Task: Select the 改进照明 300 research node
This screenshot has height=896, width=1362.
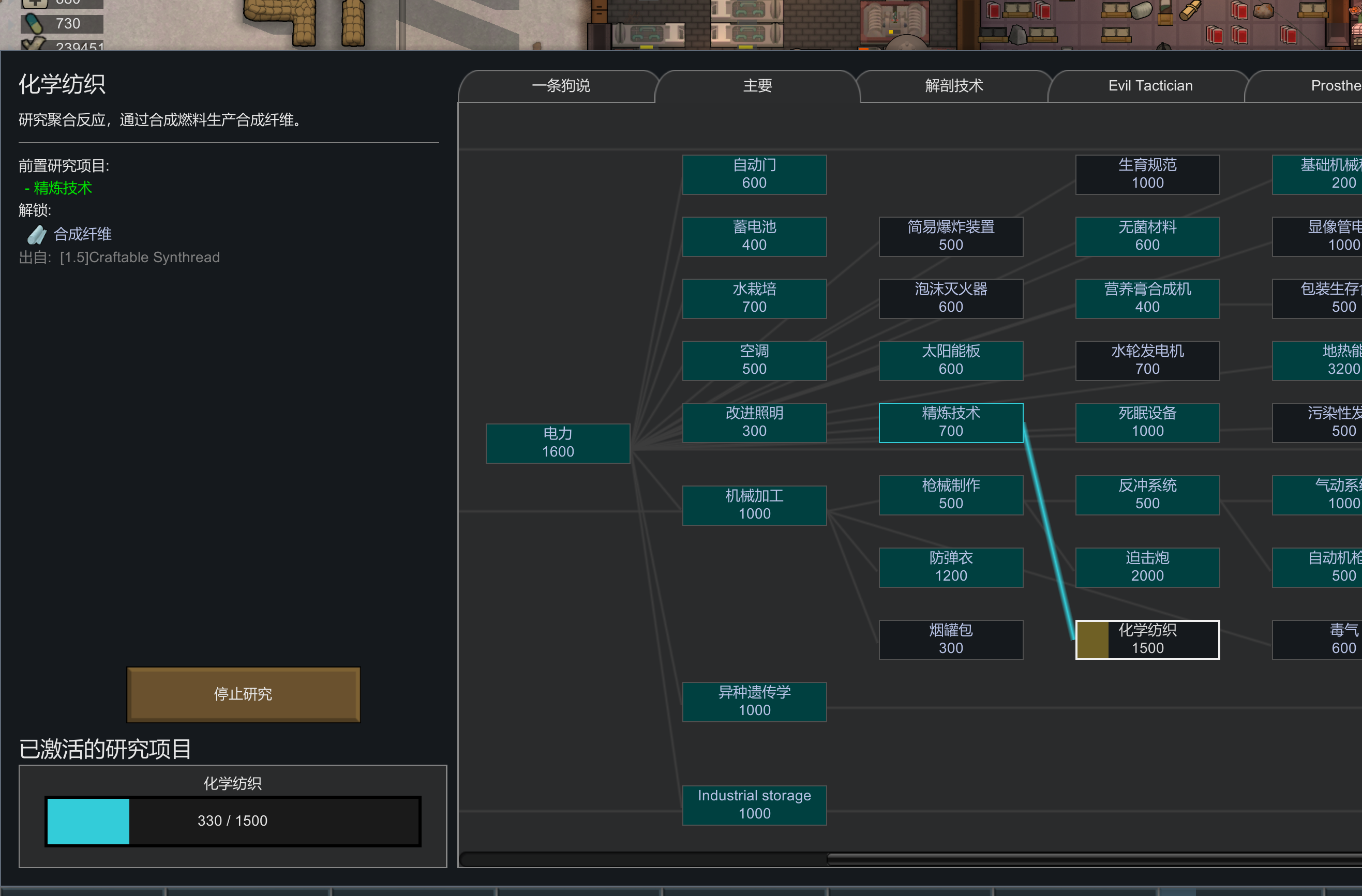Action: (x=754, y=422)
